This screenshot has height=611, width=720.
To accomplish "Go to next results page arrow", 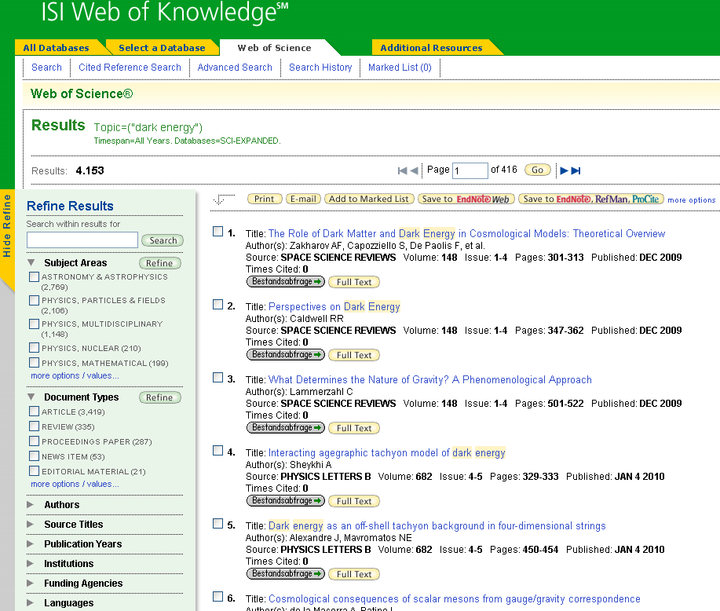I will tap(564, 171).
